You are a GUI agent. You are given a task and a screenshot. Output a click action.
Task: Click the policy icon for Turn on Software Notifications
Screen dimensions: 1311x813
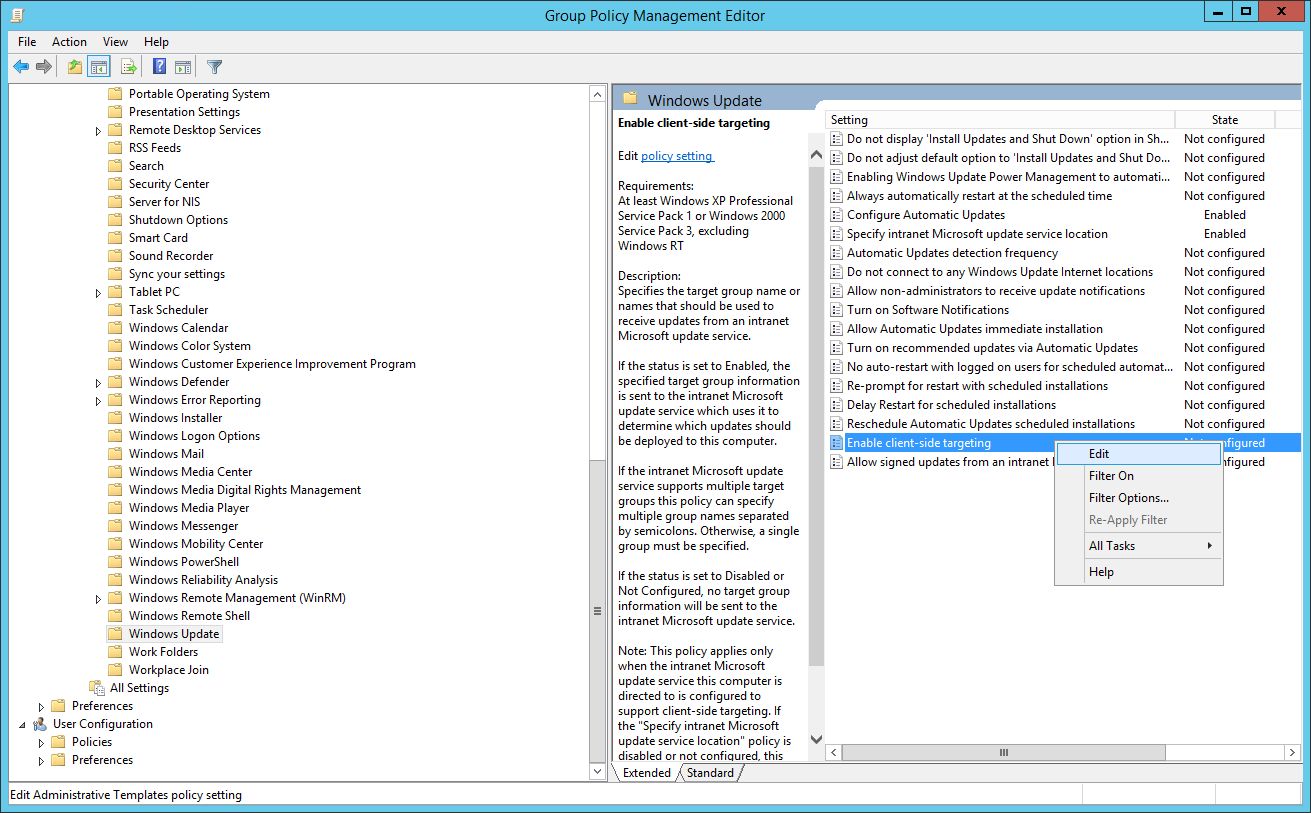pos(837,310)
